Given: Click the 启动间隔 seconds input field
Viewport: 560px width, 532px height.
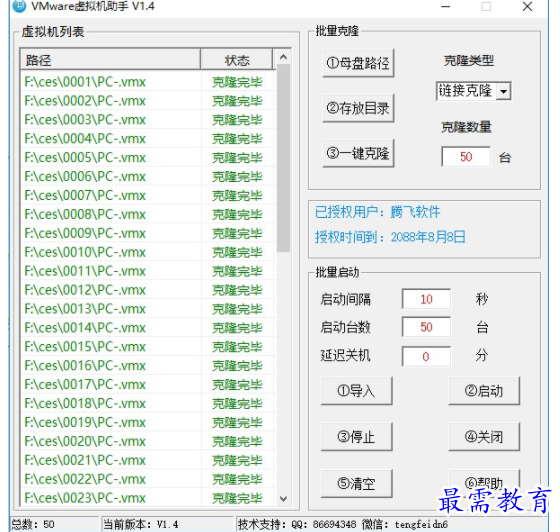Looking at the screenshot, I should tap(426, 299).
